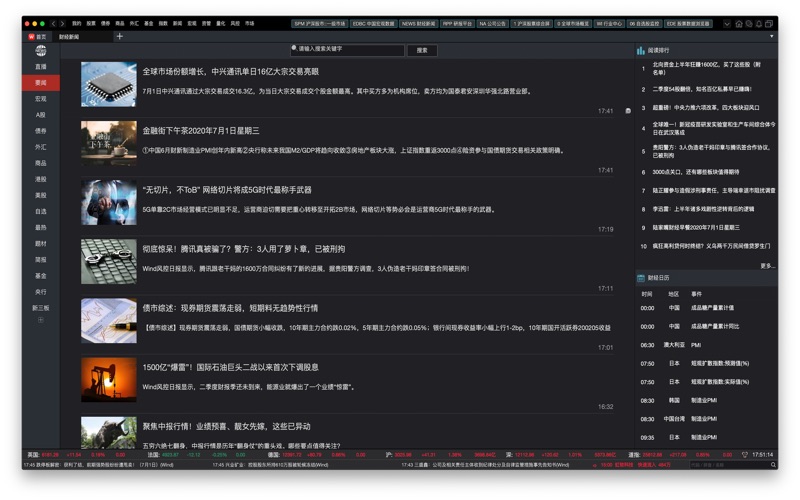Open the home icon in top-right toolbar

(x=739, y=23)
